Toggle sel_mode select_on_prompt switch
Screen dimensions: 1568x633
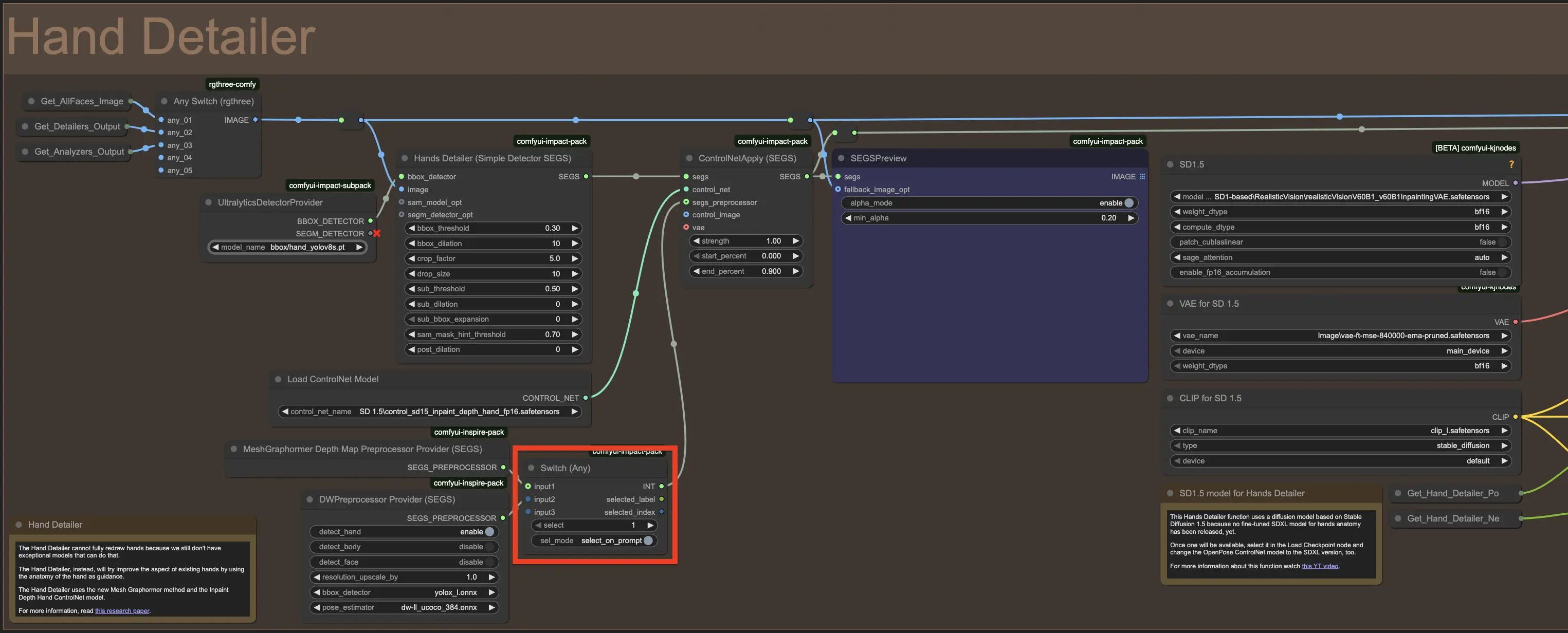click(x=648, y=541)
